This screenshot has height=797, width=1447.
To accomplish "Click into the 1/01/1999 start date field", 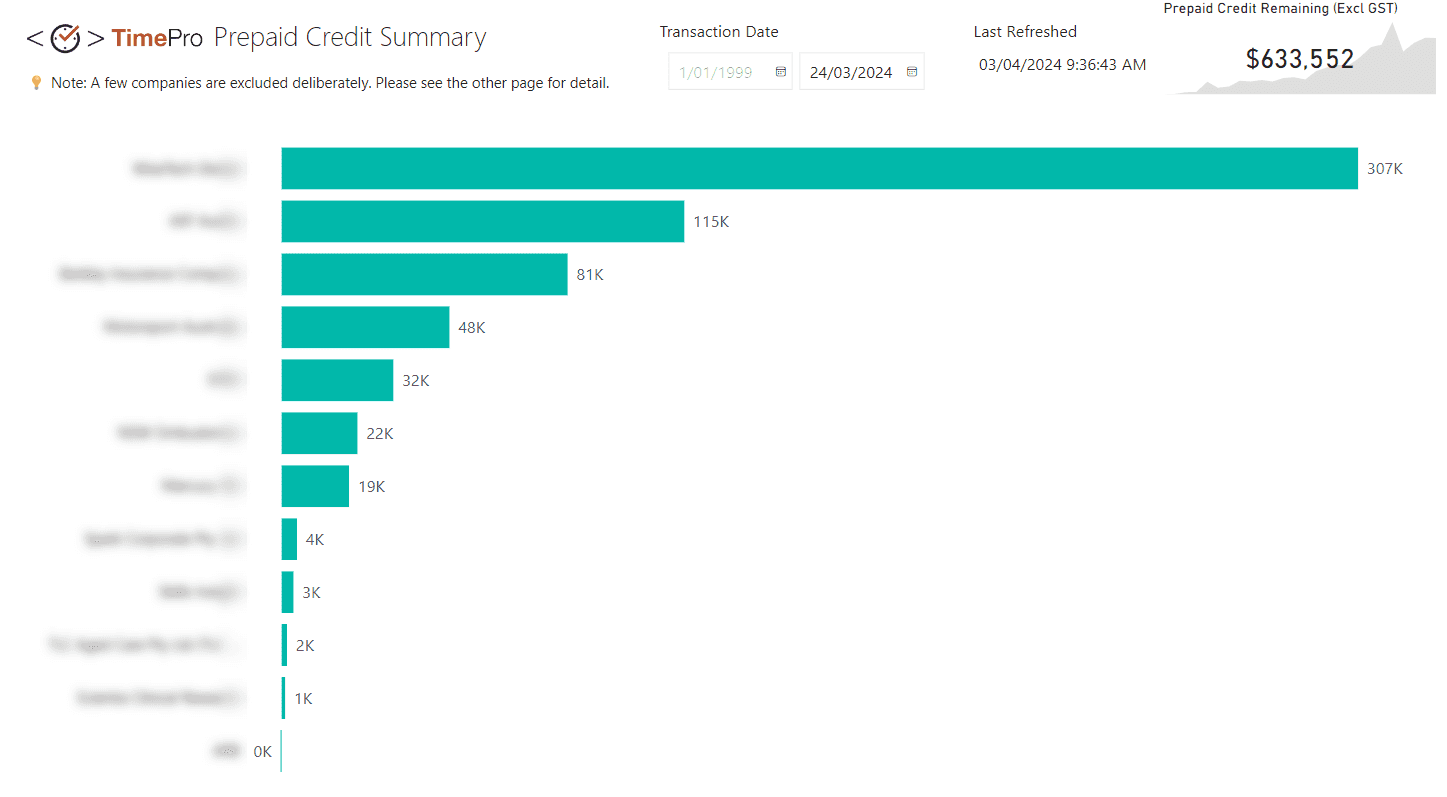I will (716, 73).
